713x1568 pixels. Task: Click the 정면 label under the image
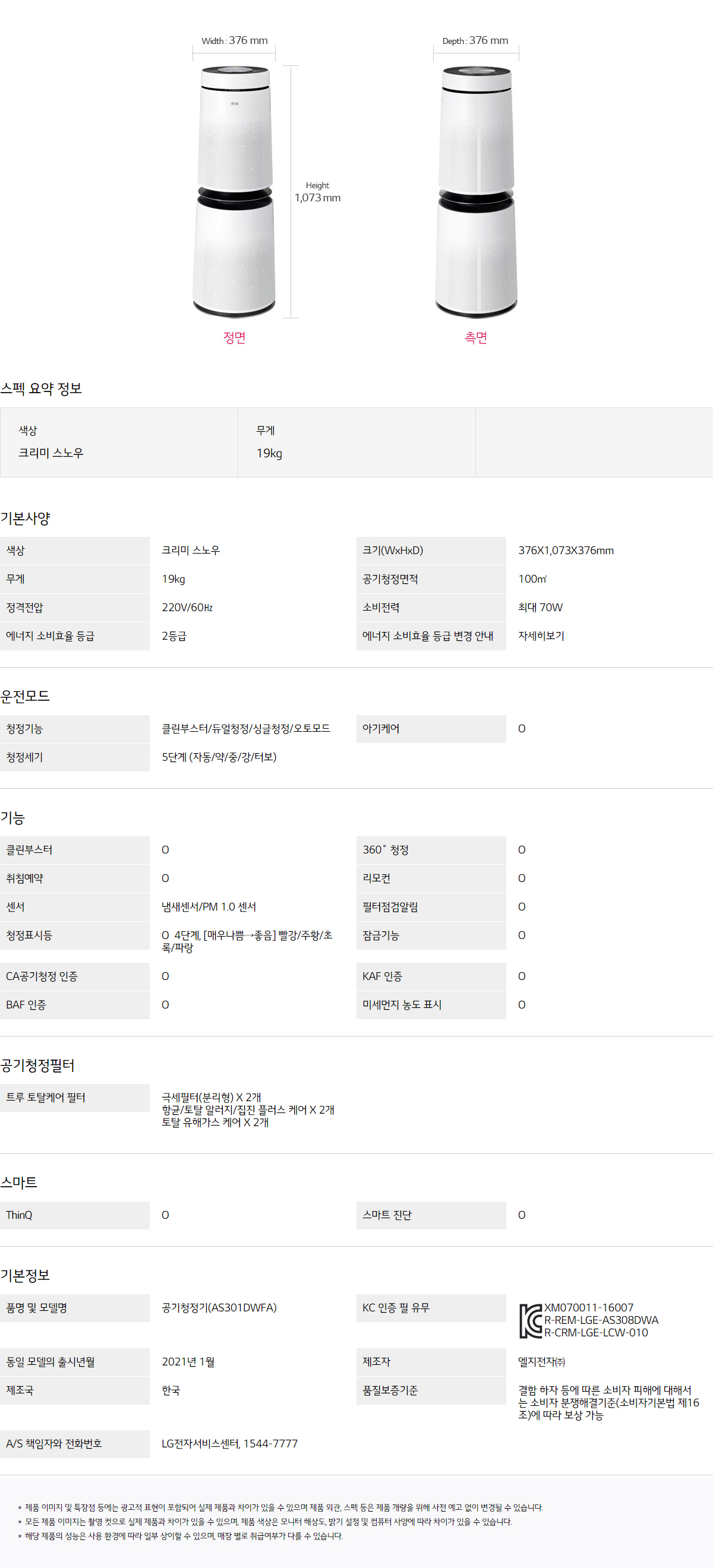click(x=235, y=337)
